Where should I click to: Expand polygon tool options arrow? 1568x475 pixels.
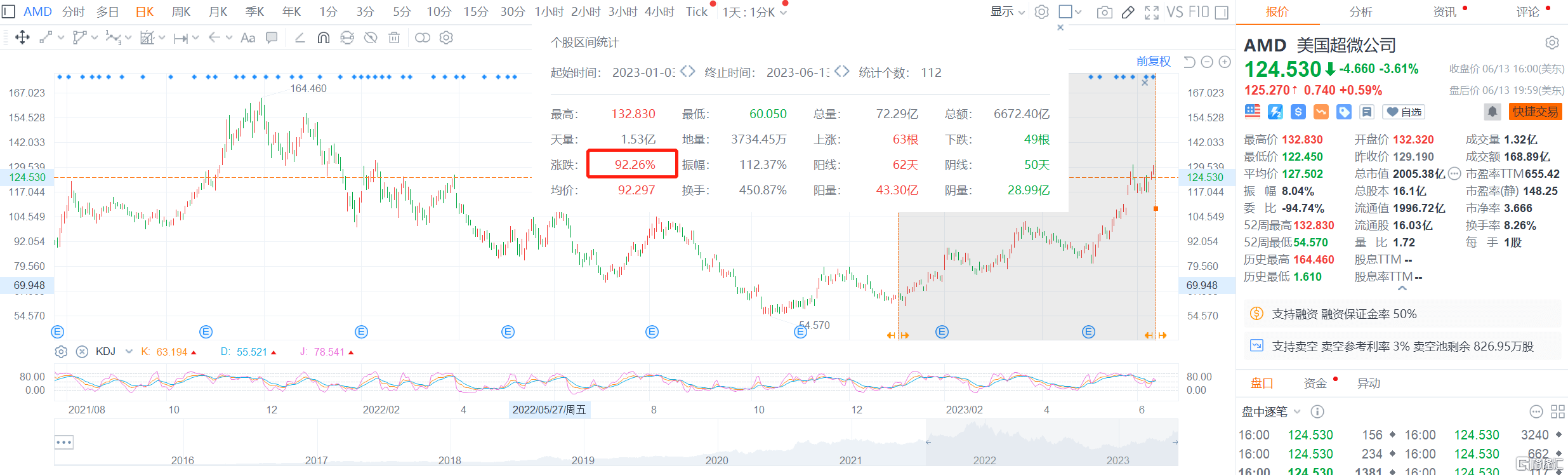pyautogui.click(x=95, y=37)
